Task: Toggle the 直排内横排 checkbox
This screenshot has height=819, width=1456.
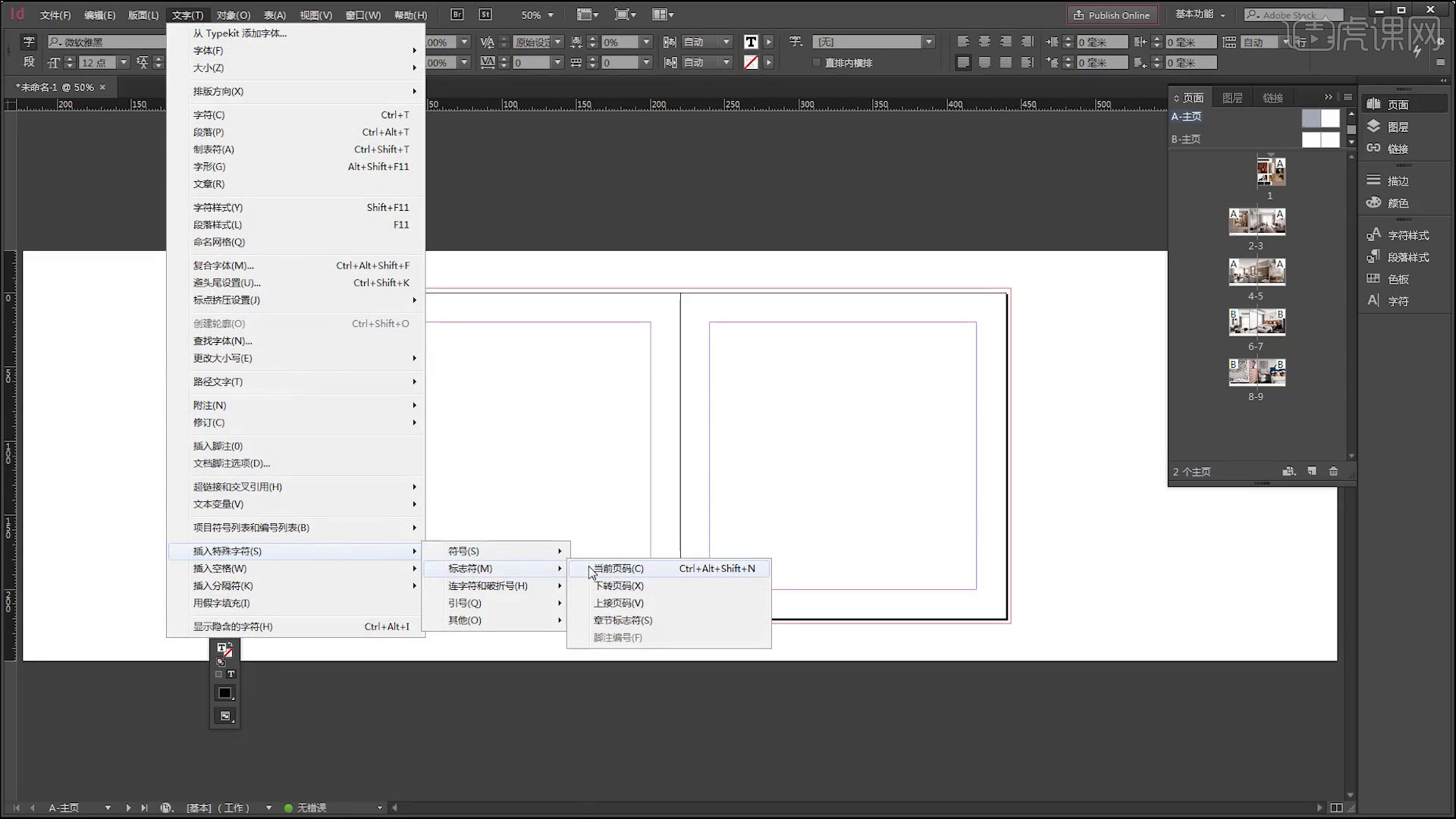Action: click(817, 63)
